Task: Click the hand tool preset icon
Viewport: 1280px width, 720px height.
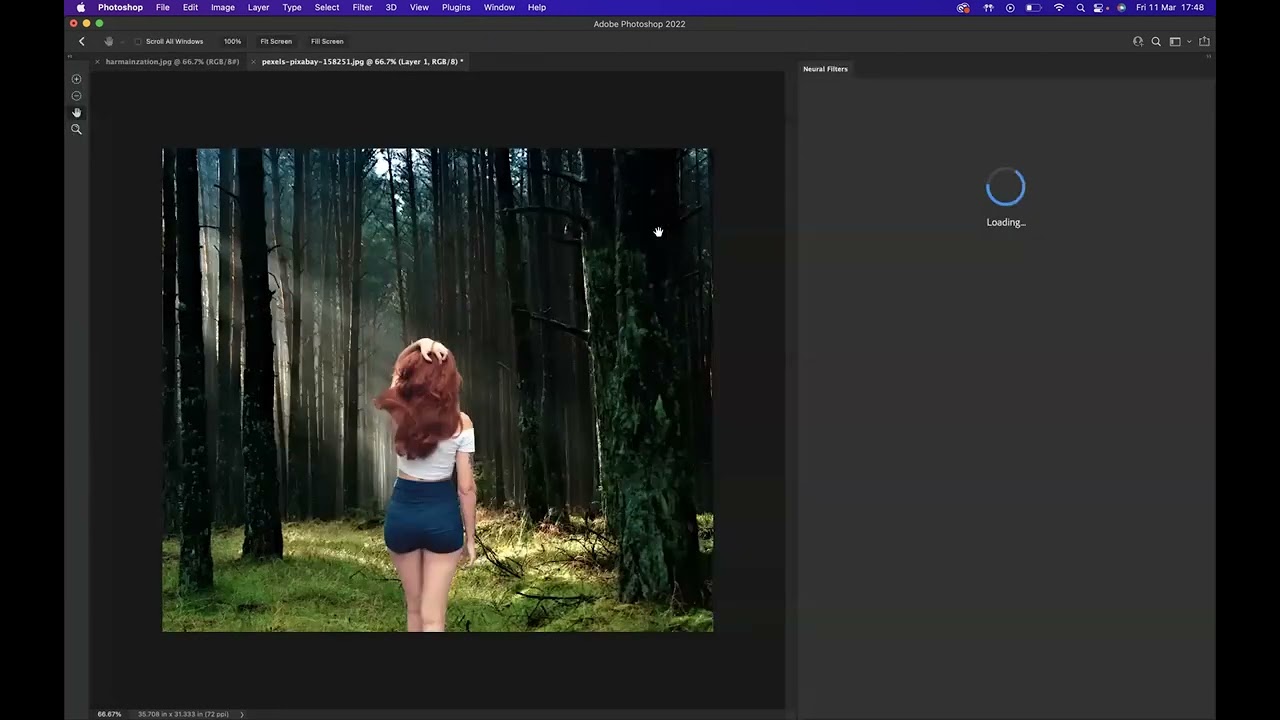Action: click(109, 41)
